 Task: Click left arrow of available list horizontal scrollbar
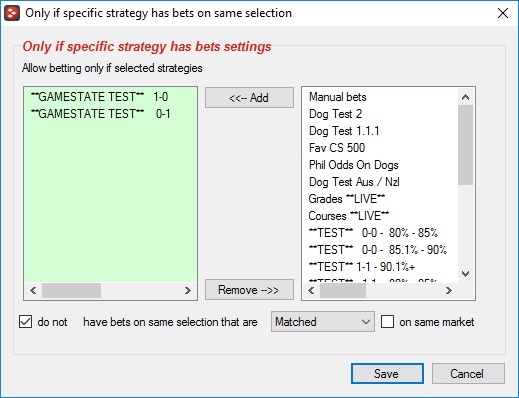(311, 290)
